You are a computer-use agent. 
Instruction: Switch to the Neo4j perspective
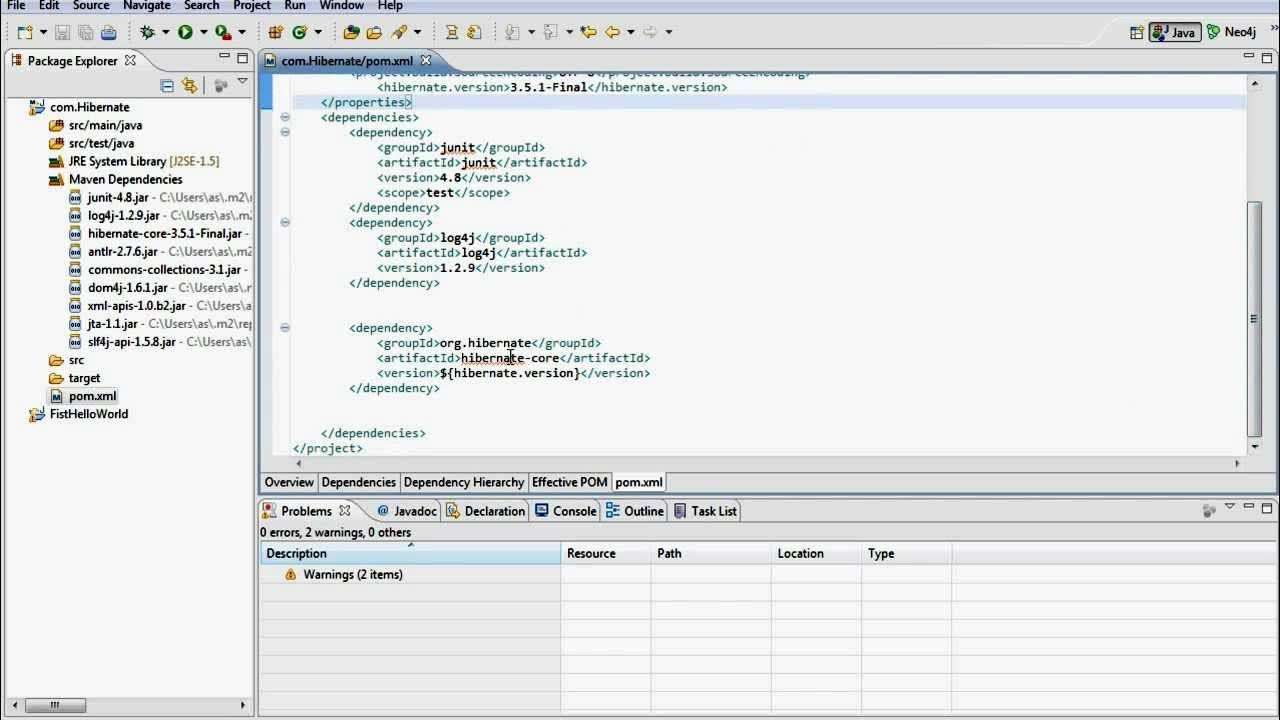(1231, 32)
